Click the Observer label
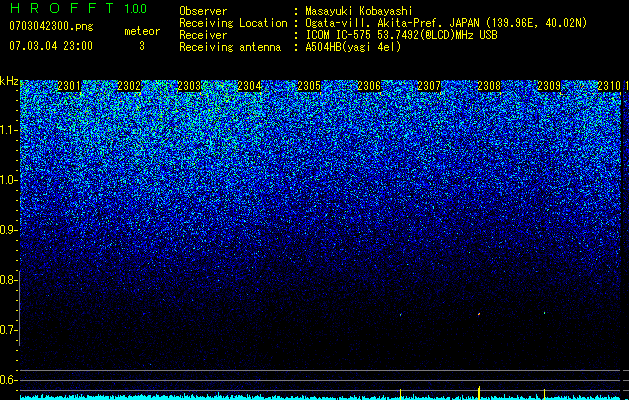This screenshot has height=400, width=629. tap(203, 11)
